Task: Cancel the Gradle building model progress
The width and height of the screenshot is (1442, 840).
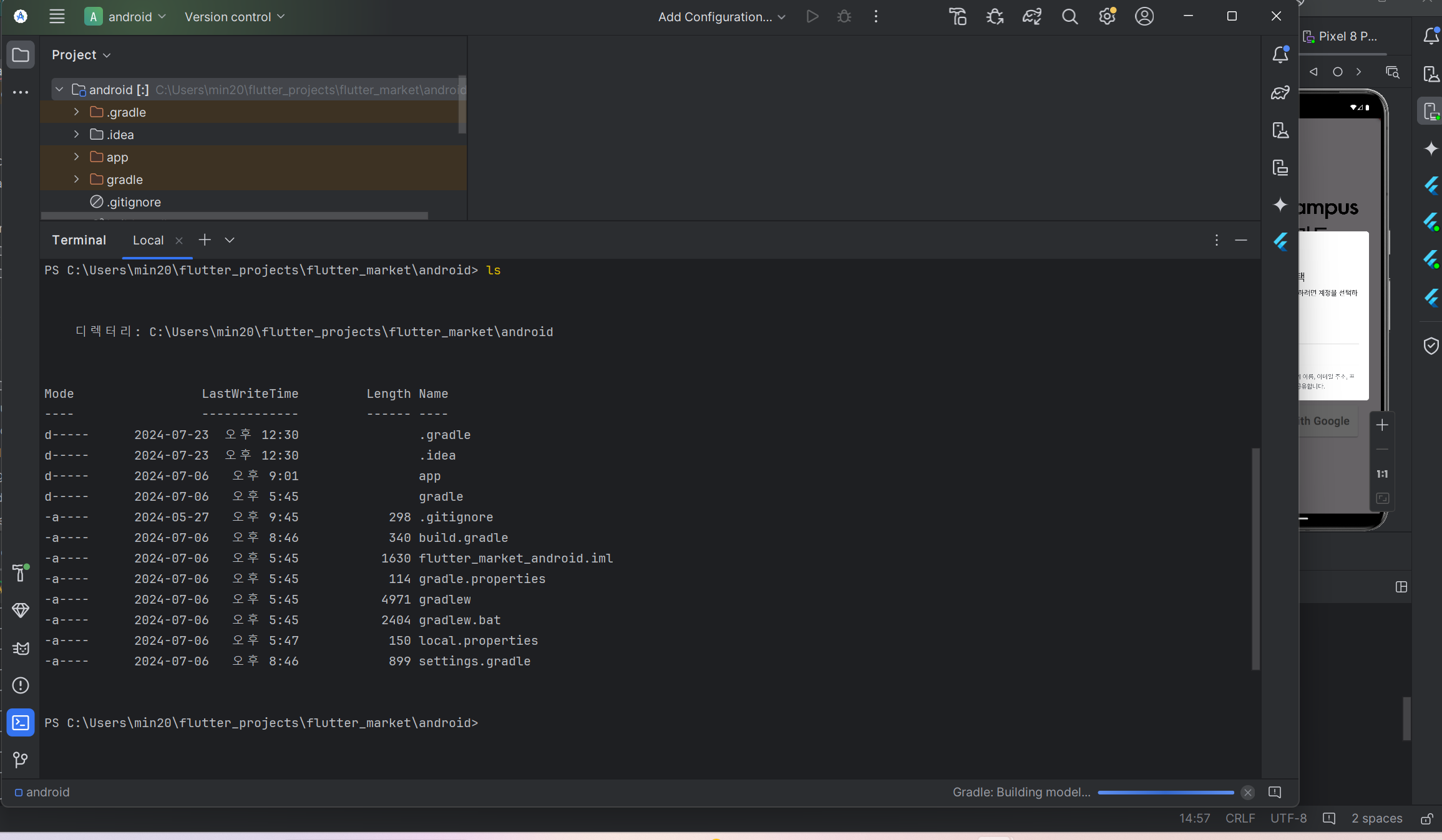Action: (1247, 792)
